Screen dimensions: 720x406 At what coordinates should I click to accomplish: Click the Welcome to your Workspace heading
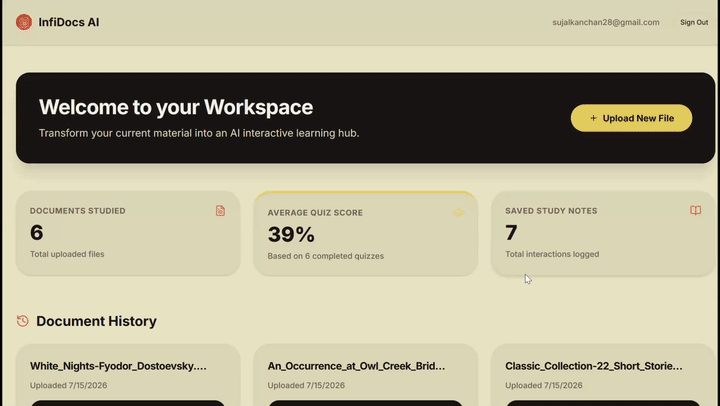click(176, 107)
